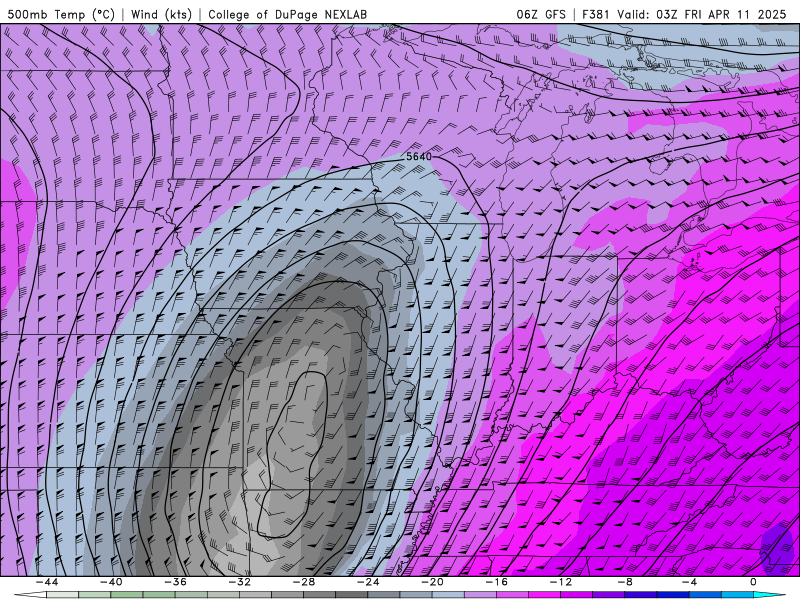
Task: Select the -28 colorbar tick label
Action: (x=304, y=582)
